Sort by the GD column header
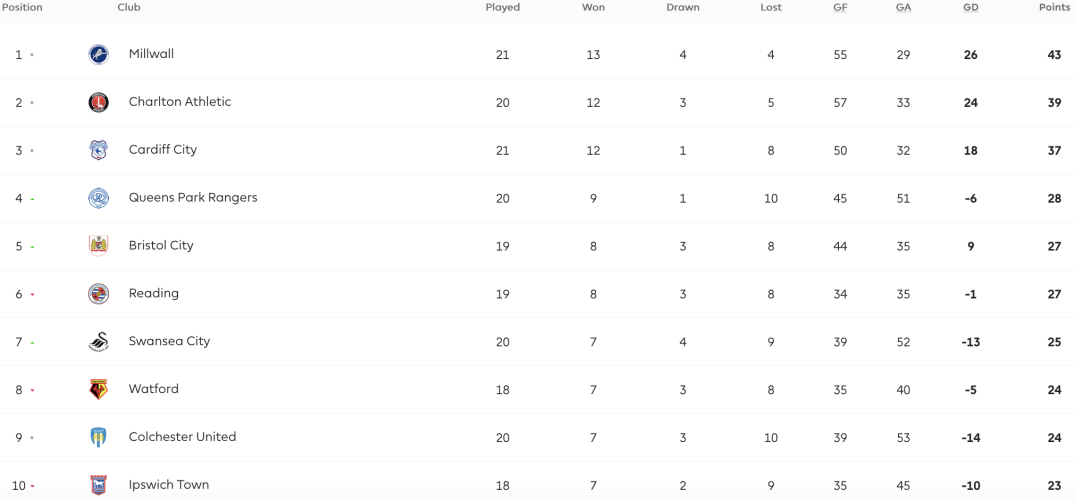 (971, 8)
